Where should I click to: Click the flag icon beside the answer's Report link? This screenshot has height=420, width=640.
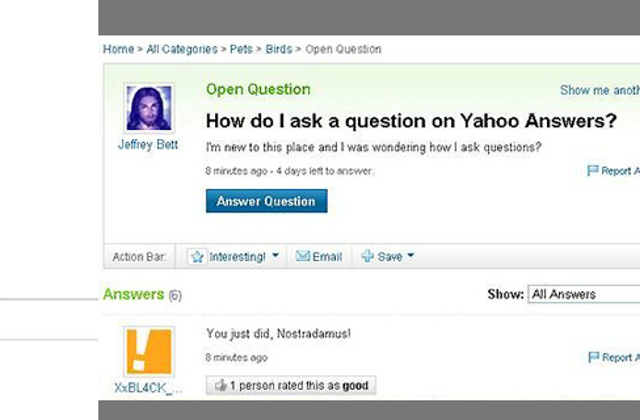pyautogui.click(x=594, y=357)
